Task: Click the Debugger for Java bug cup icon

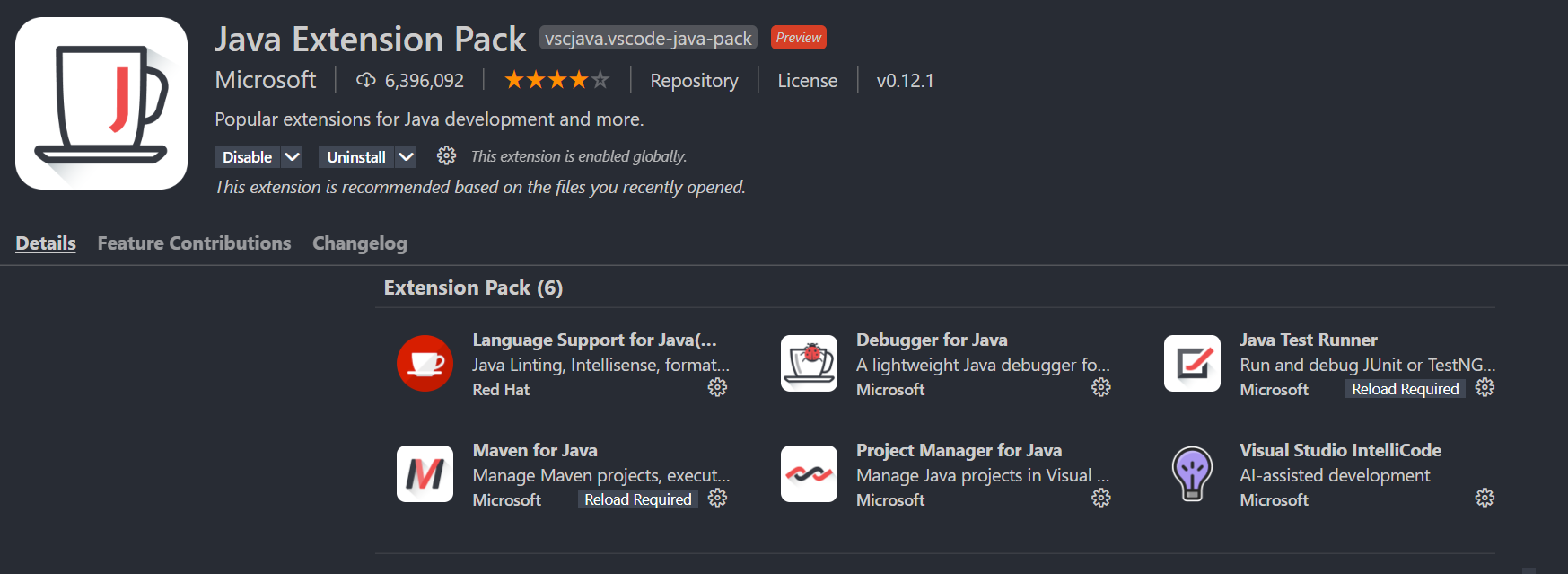Action: (809, 363)
